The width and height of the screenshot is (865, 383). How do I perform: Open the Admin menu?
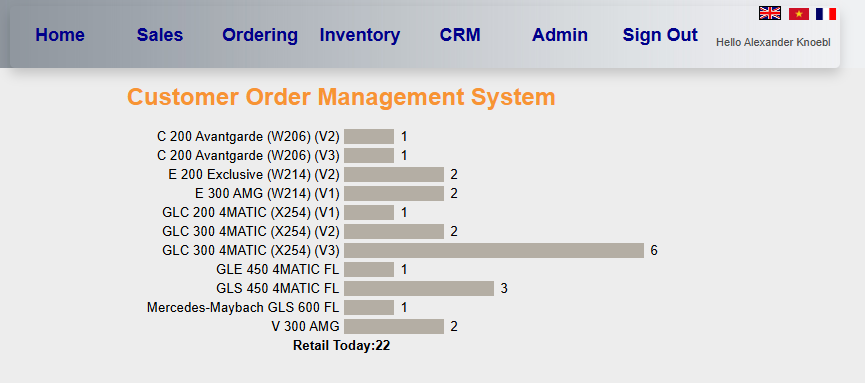tap(560, 35)
